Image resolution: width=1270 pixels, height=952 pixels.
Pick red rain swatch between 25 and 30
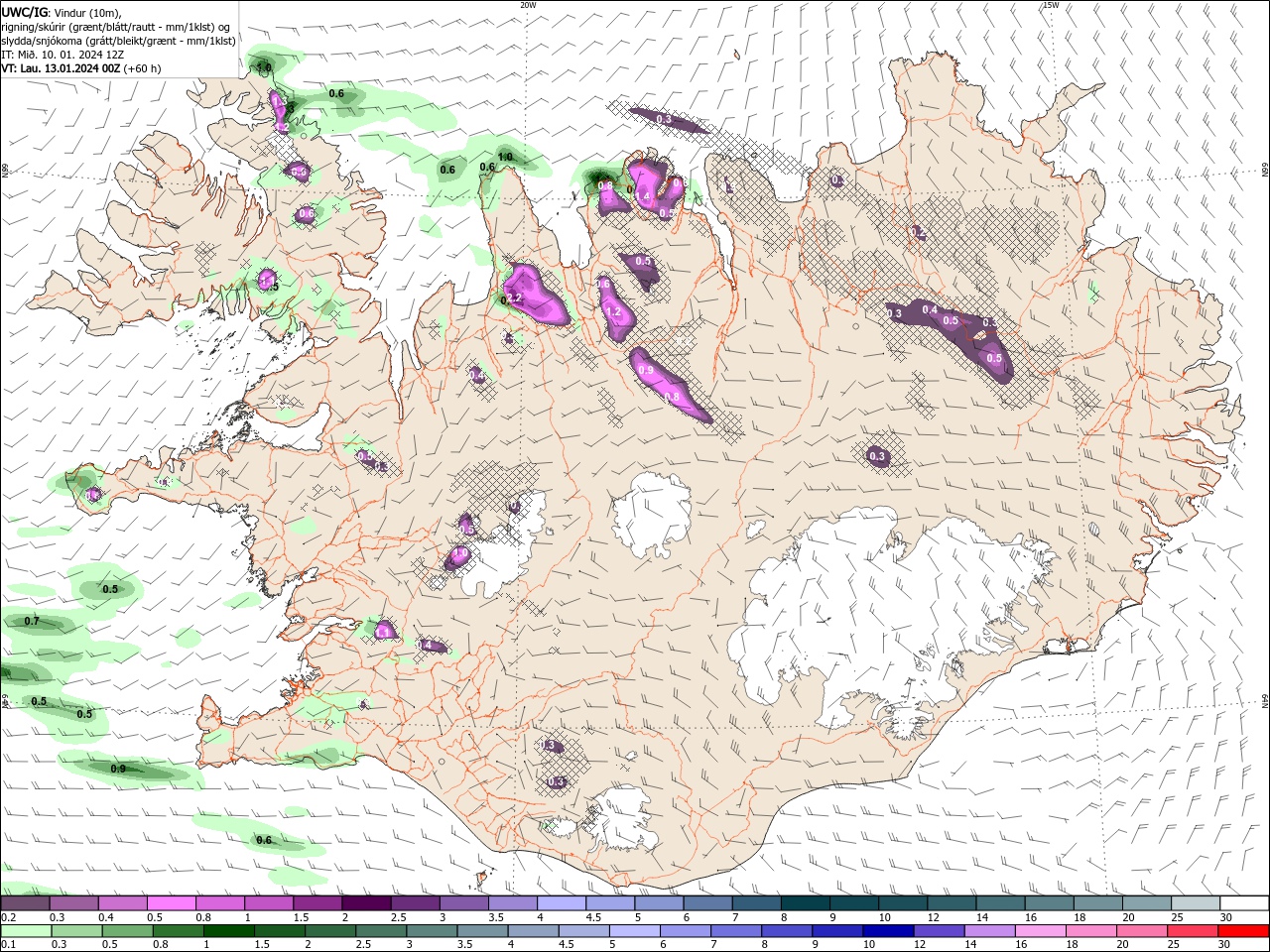[x=1191, y=931]
